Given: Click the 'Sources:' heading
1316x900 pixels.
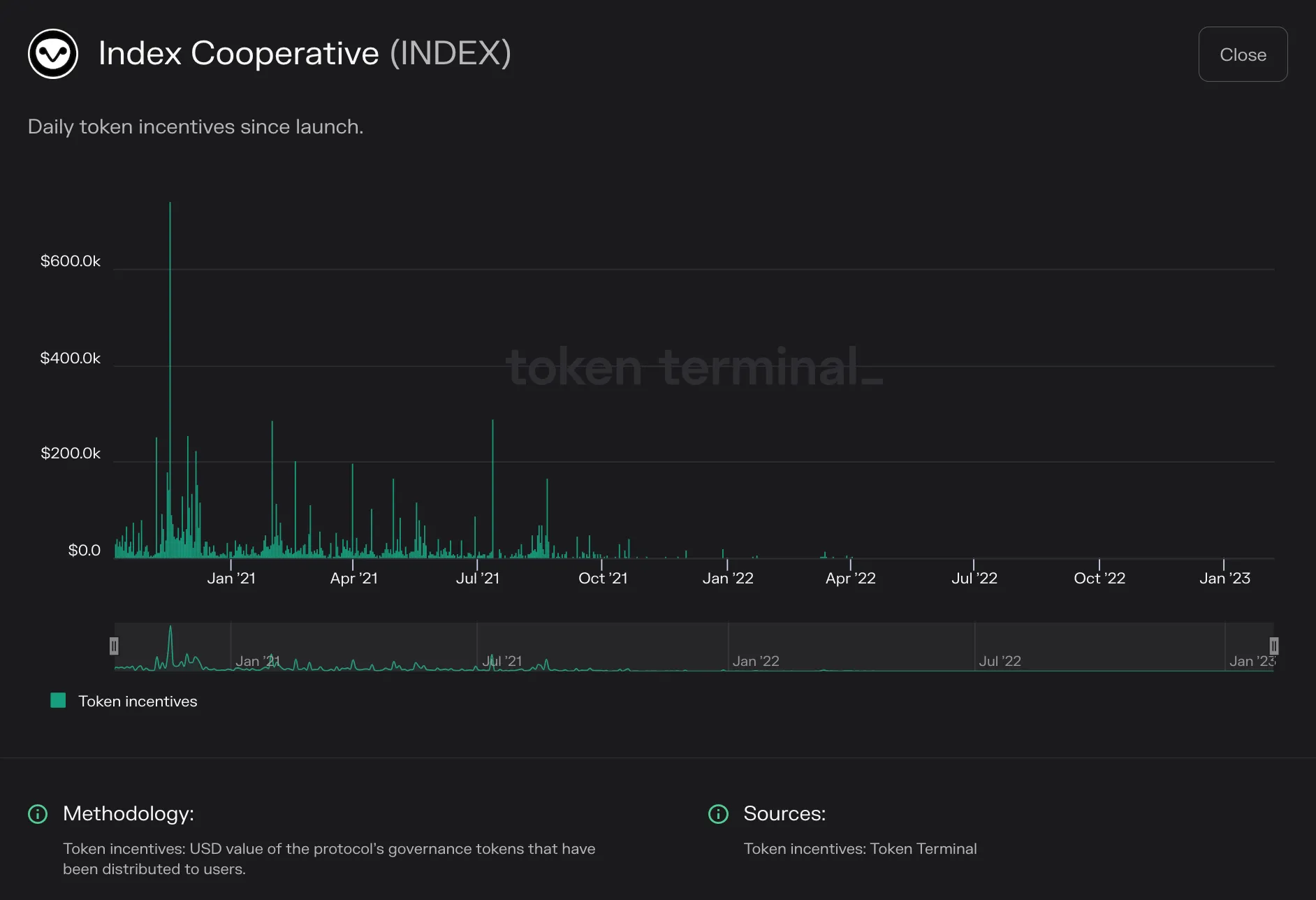Looking at the screenshot, I should click(x=784, y=813).
